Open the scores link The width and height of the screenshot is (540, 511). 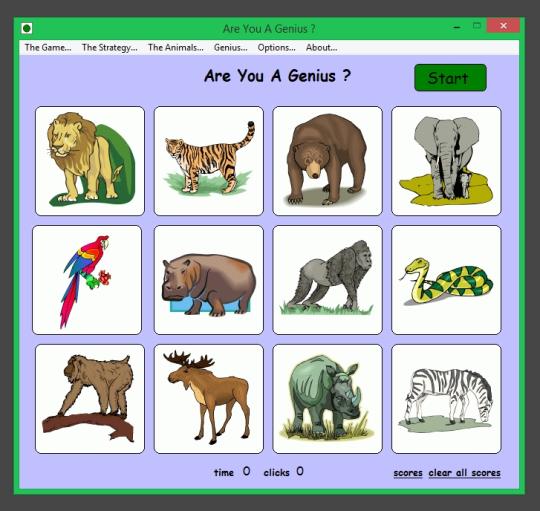pos(408,473)
